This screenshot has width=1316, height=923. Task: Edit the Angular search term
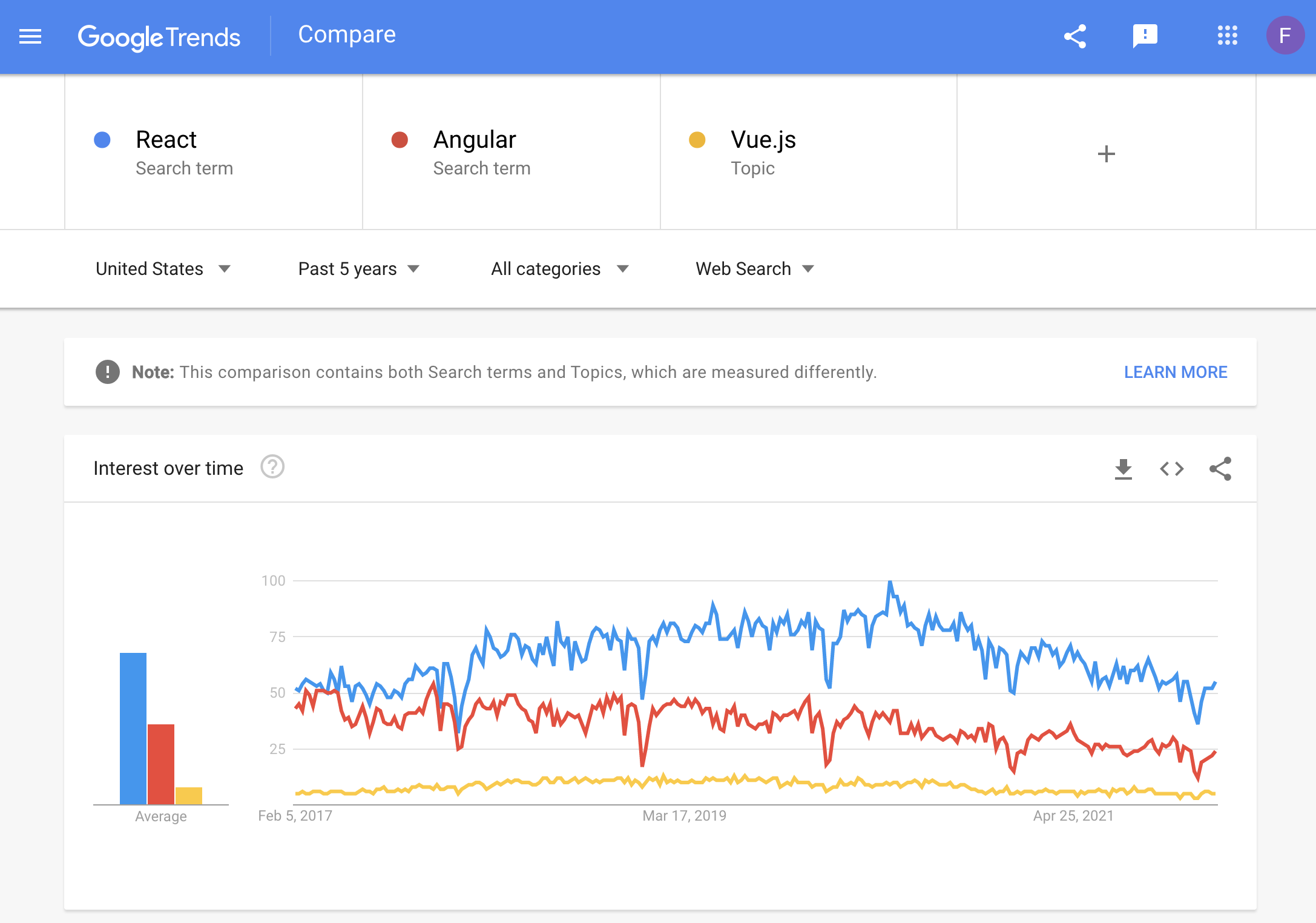coord(475,140)
